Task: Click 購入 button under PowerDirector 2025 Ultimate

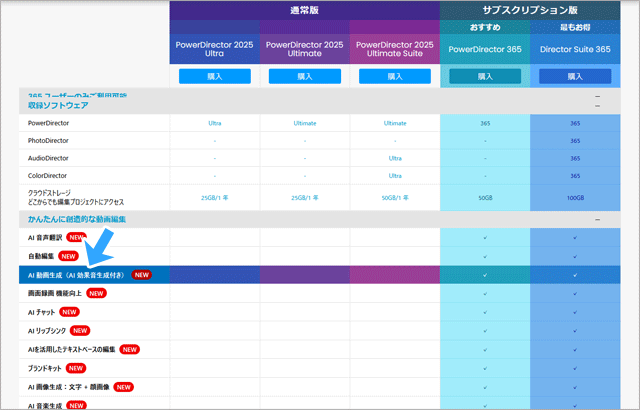Action: (x=305, y=76)
